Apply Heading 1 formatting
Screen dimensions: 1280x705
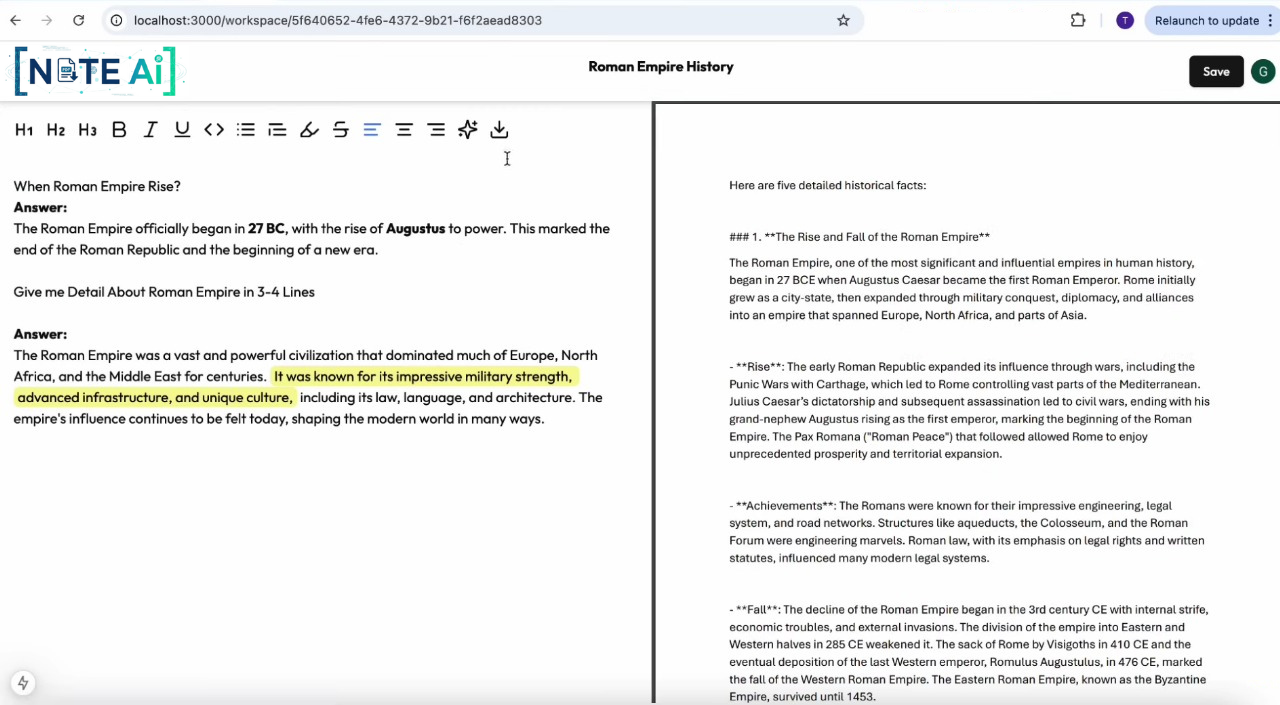(x=24, y=130)
